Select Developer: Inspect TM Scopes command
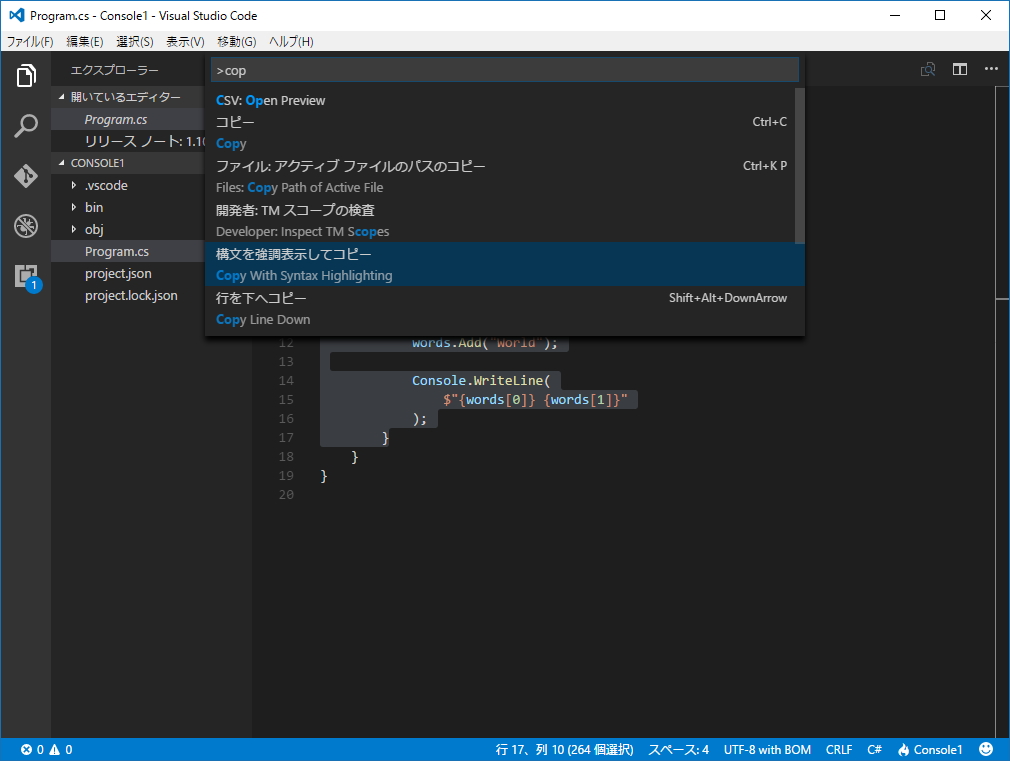Viewport: 1010px width, 761px height. click(x=500, y=220)
